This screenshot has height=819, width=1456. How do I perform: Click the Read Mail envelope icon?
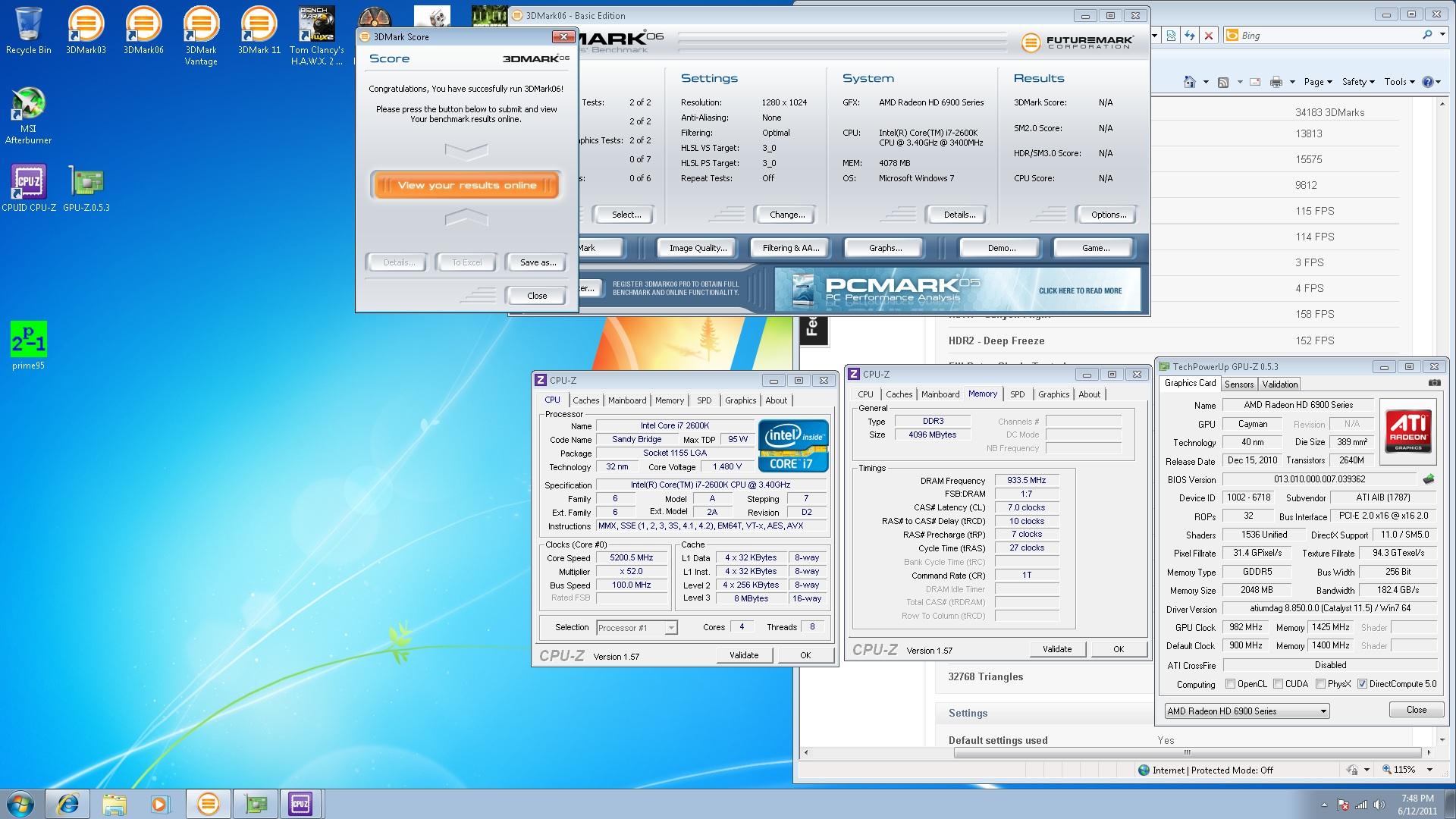click(x=1255, y=82)
